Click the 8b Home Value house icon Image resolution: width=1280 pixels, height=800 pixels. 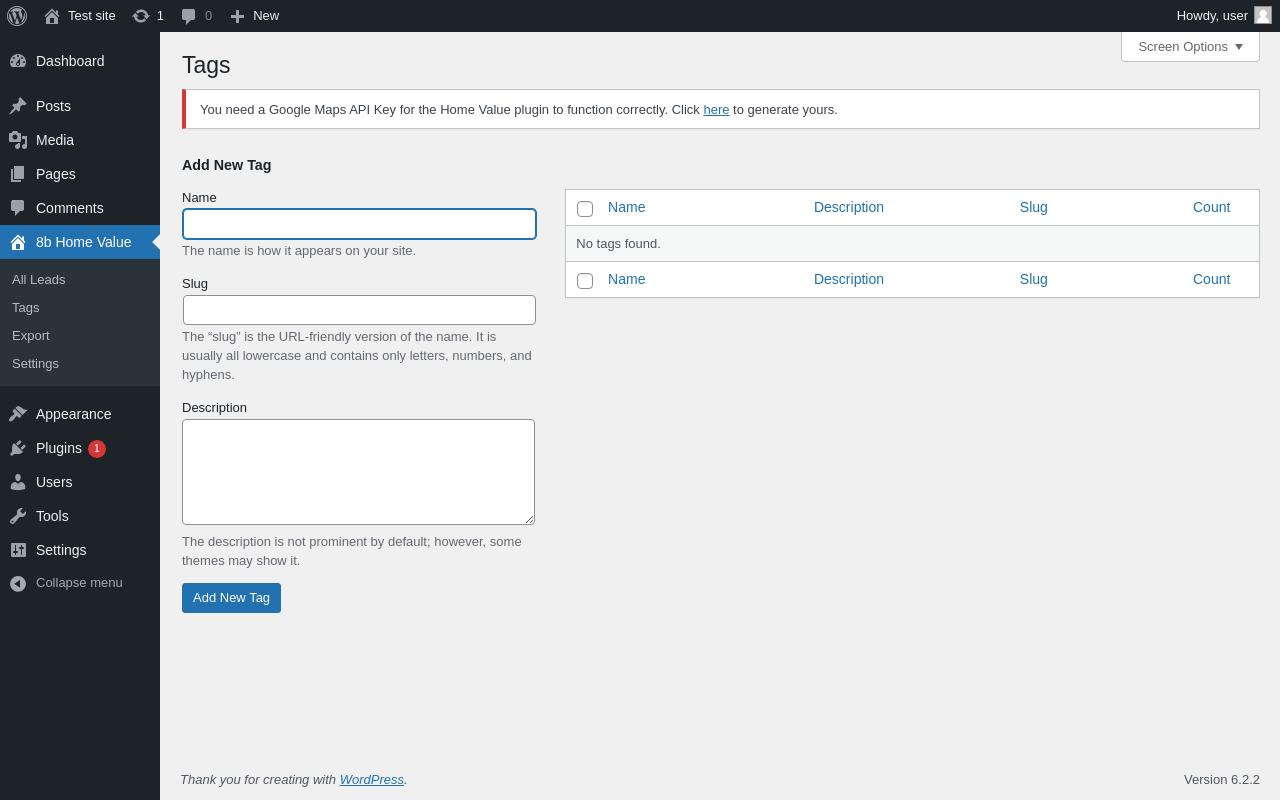pyautogui.click(x=18, y=242)
